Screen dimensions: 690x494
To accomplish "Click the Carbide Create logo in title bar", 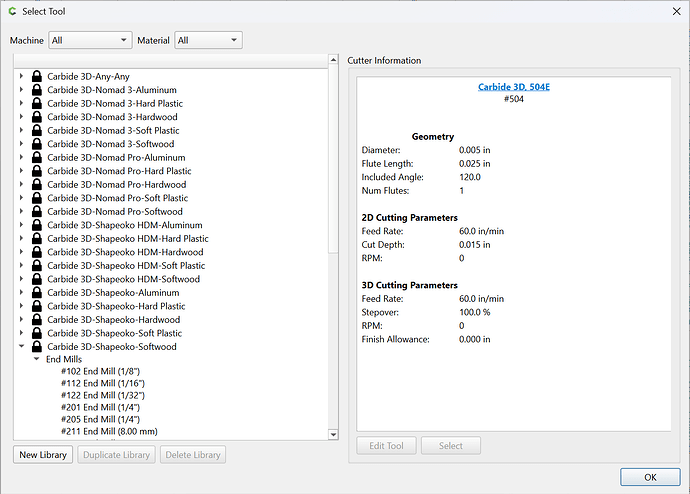I will click(12, 11).
